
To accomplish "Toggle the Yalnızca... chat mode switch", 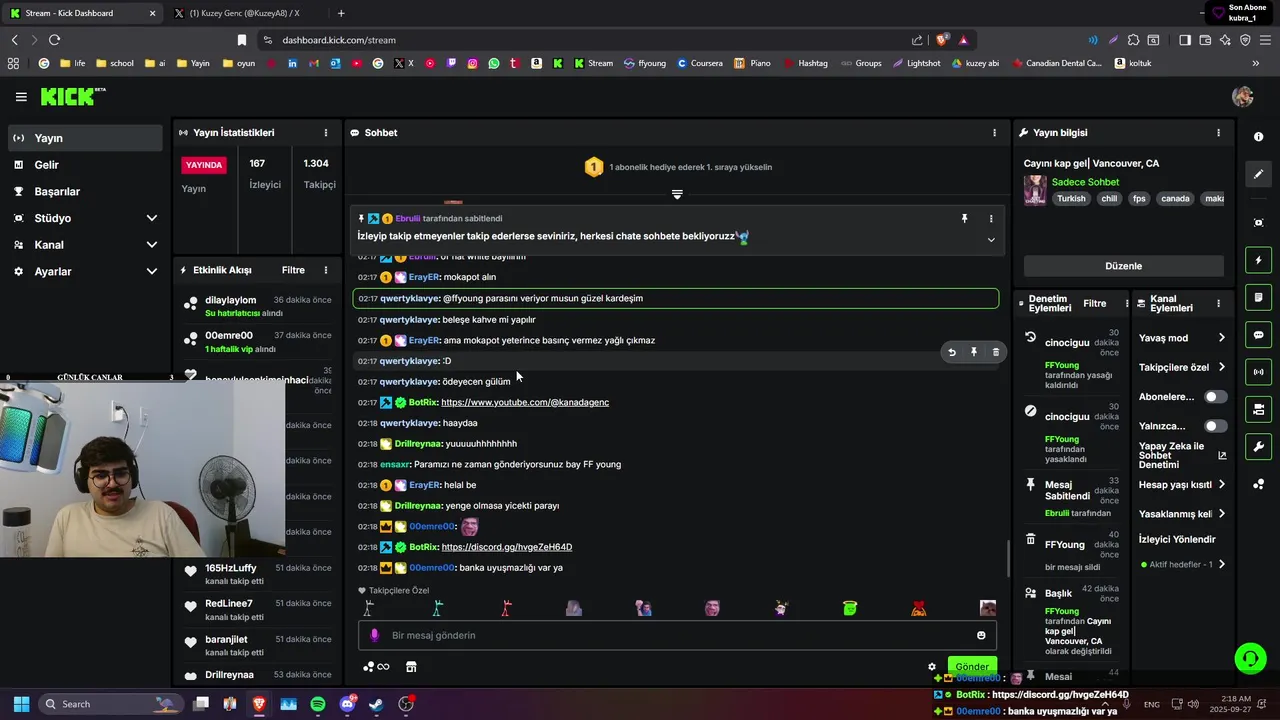I will [1215, 426].
